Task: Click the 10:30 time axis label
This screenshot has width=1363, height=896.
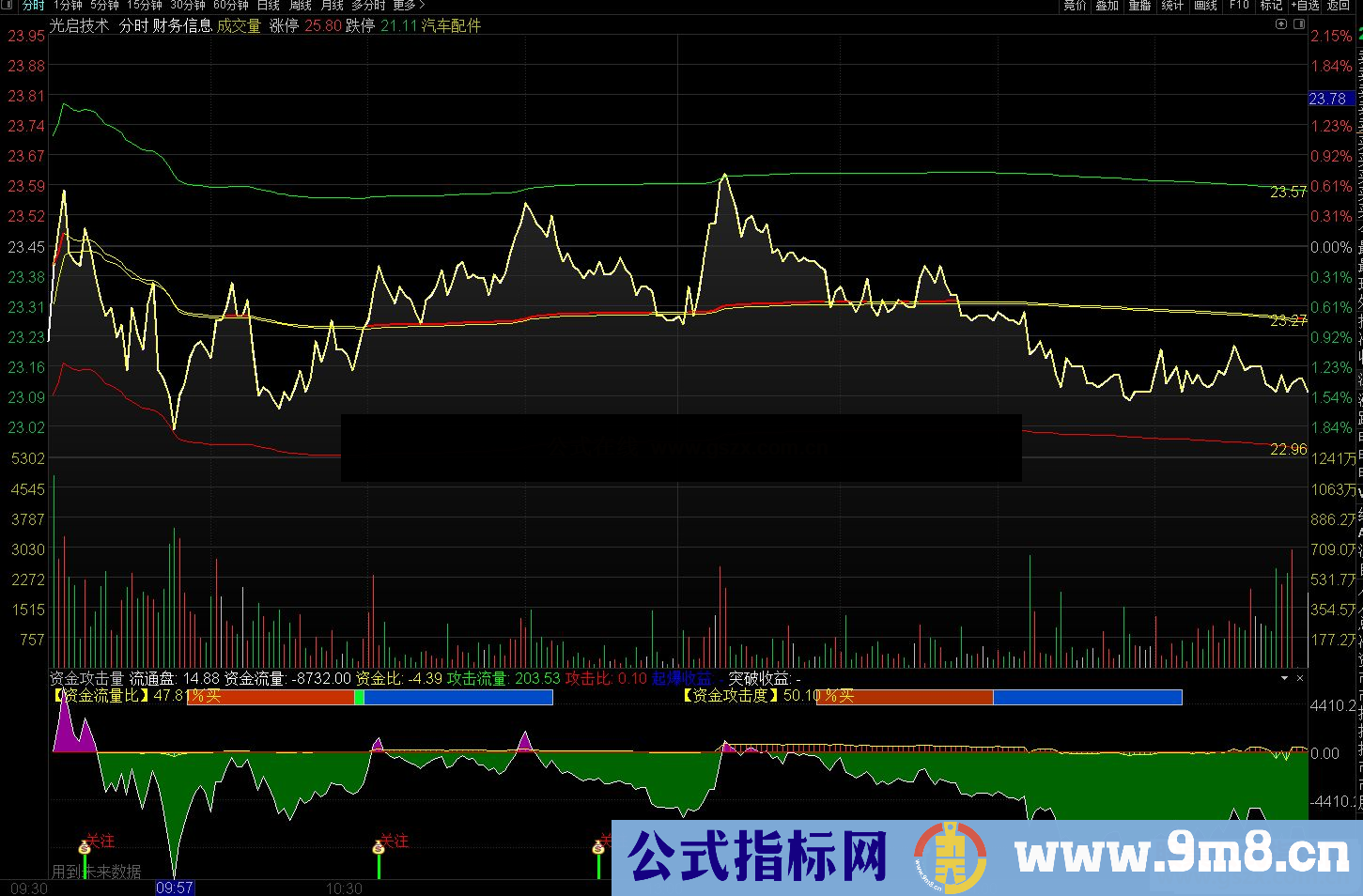Action: pos(344,888)
